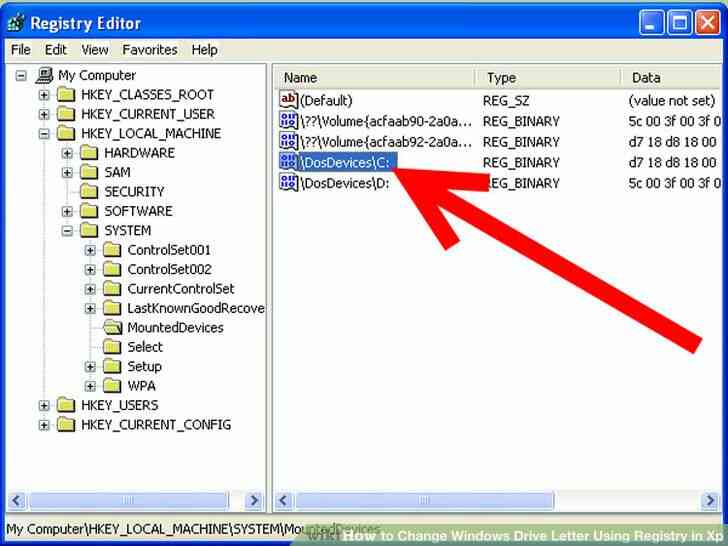728x546 pixels.
Task: Expand the SOFTWARE key
Action: tap(67, 212)
